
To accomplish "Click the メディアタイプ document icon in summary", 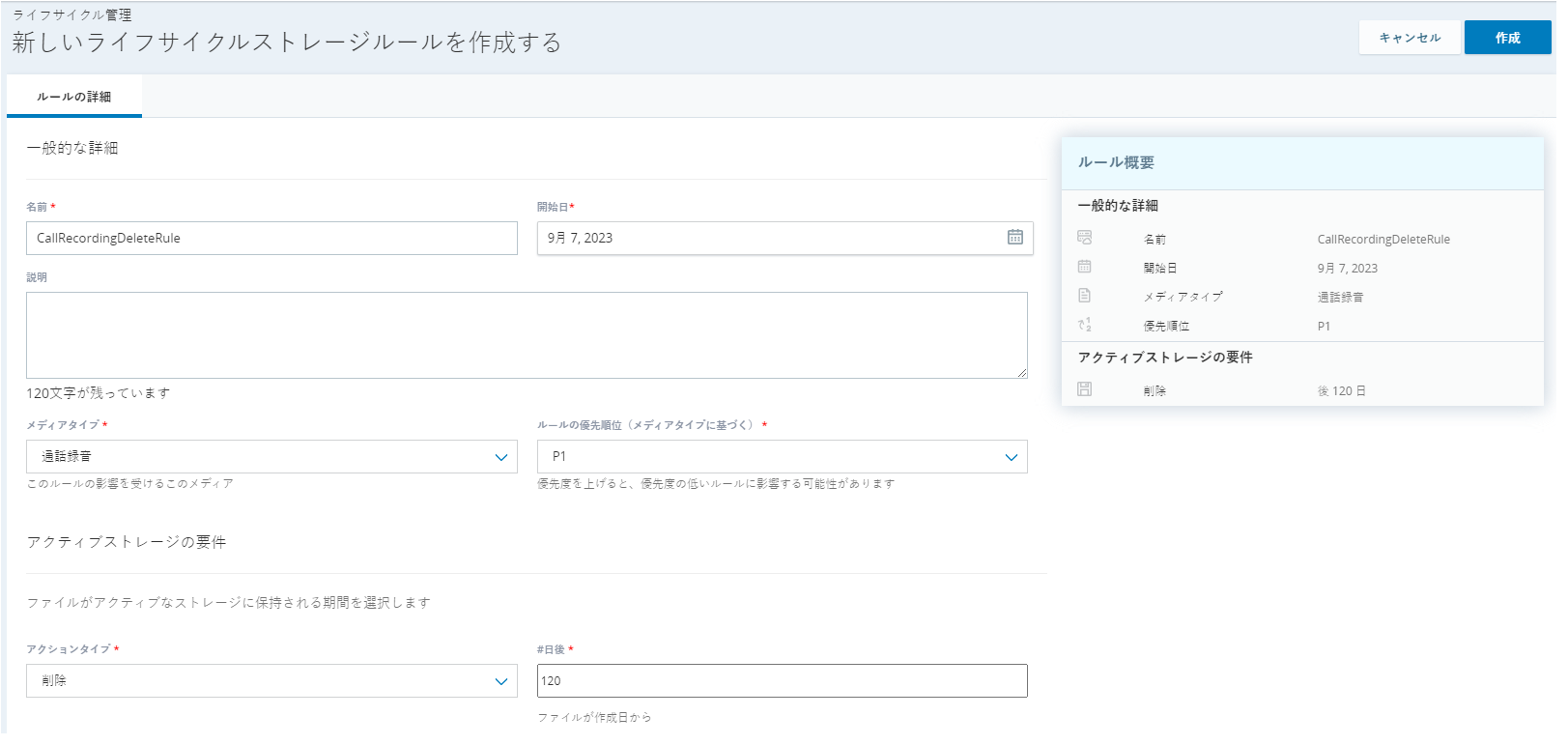I will (1084, 296).
